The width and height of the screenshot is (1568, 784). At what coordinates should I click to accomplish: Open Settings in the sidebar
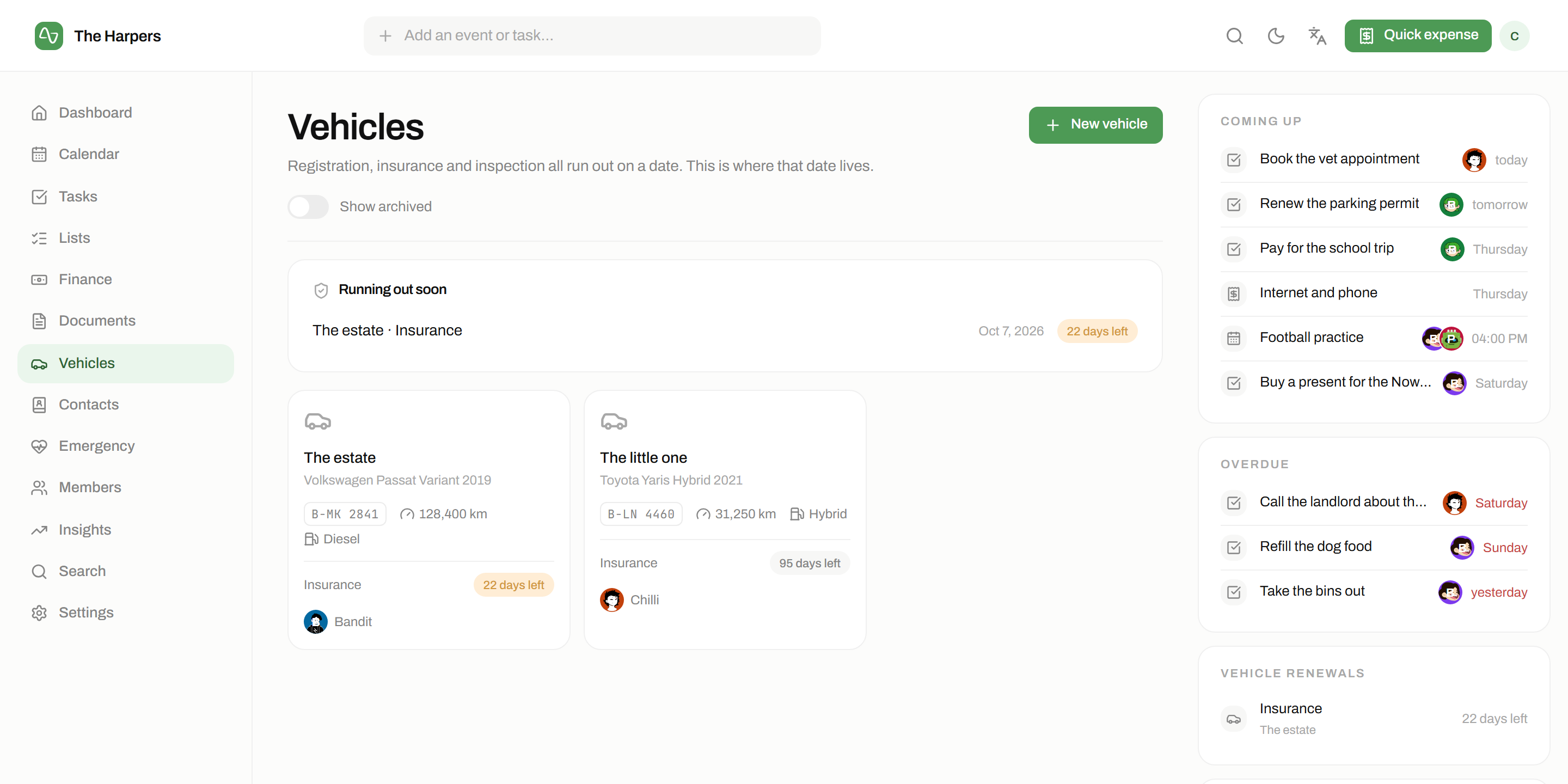125,612
